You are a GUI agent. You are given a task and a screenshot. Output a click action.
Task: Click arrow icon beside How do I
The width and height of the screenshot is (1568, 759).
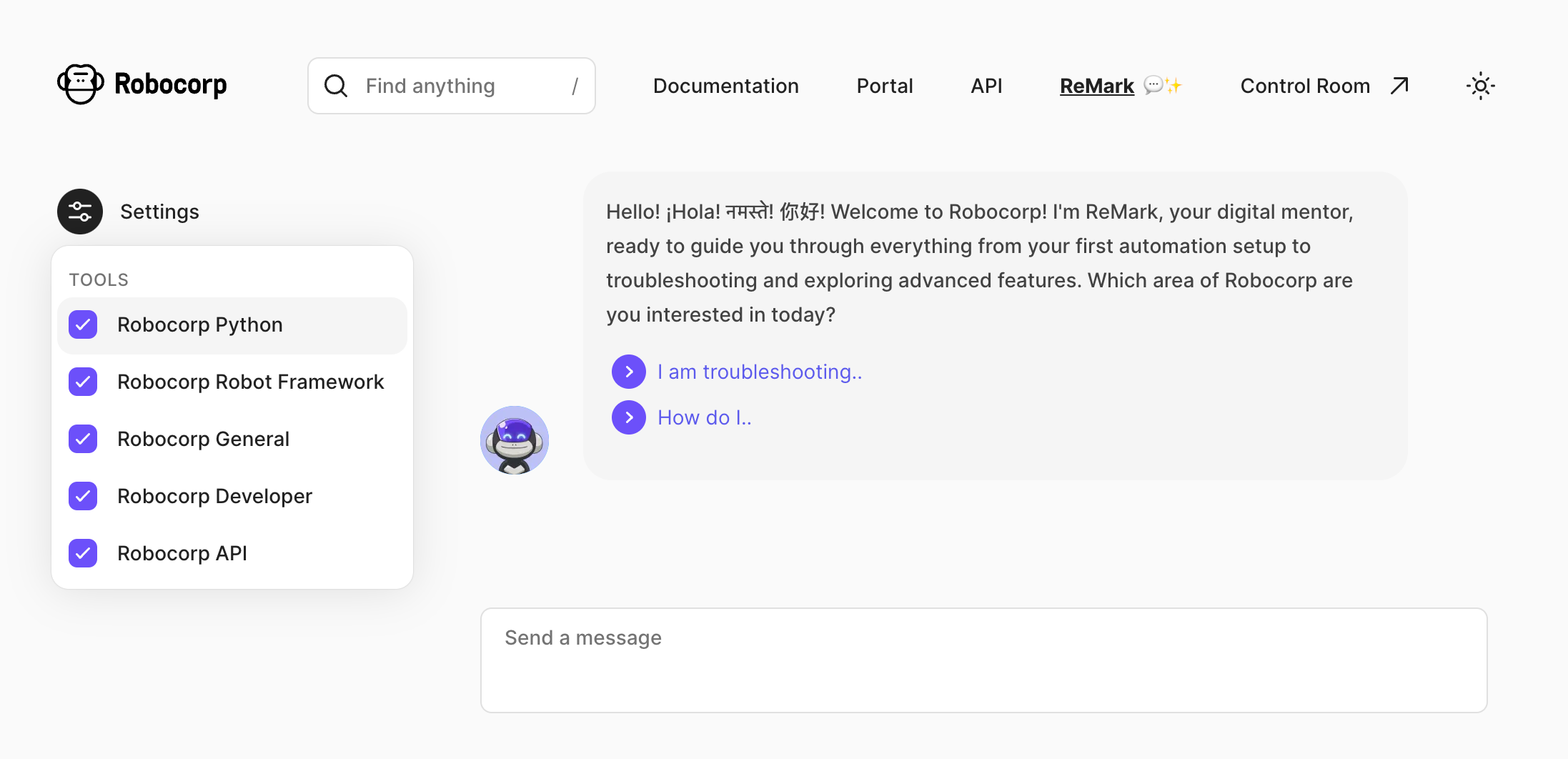pyautogui.click(x=629, y=417)
